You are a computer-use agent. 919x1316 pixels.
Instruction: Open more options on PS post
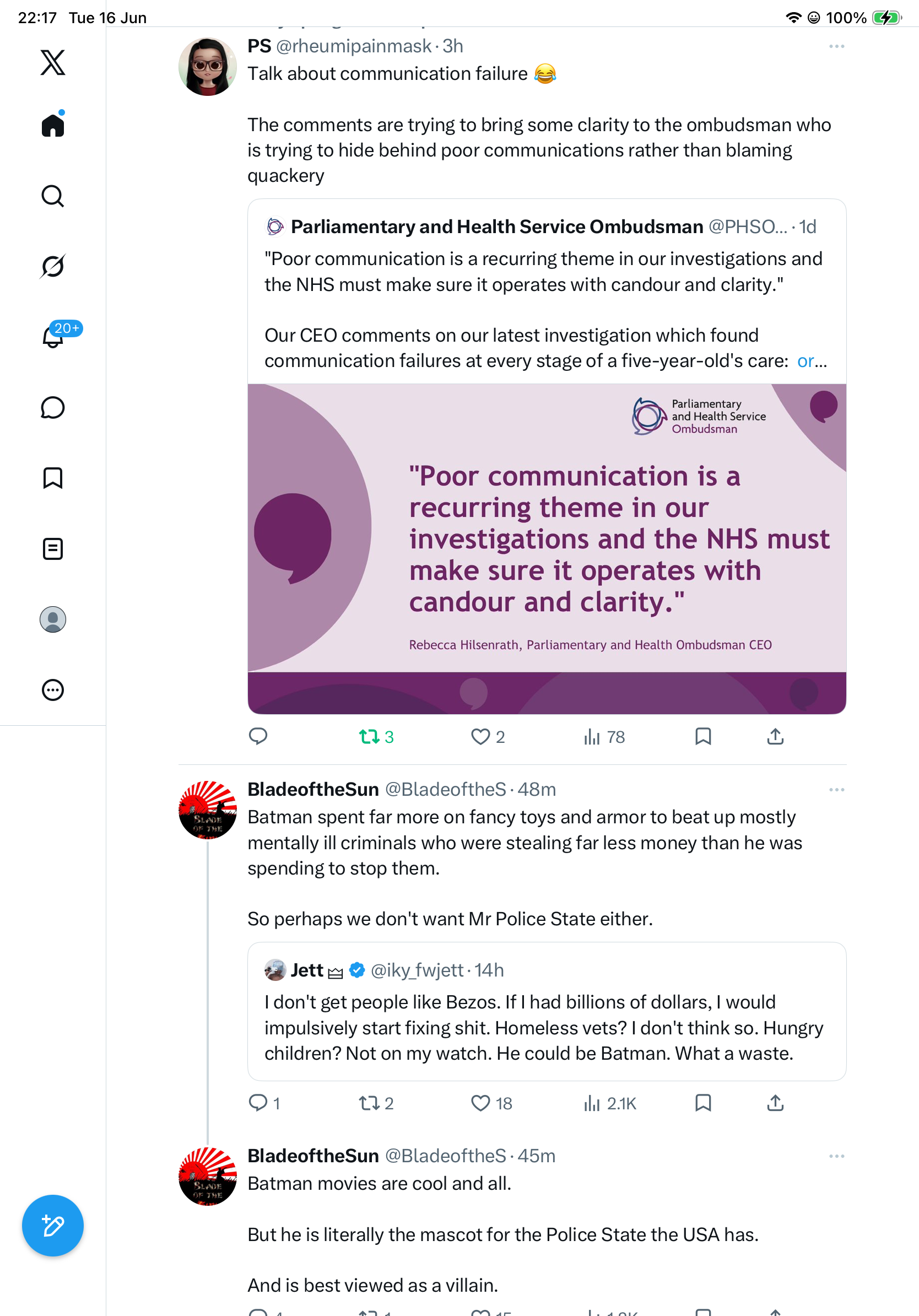[836, 46]
